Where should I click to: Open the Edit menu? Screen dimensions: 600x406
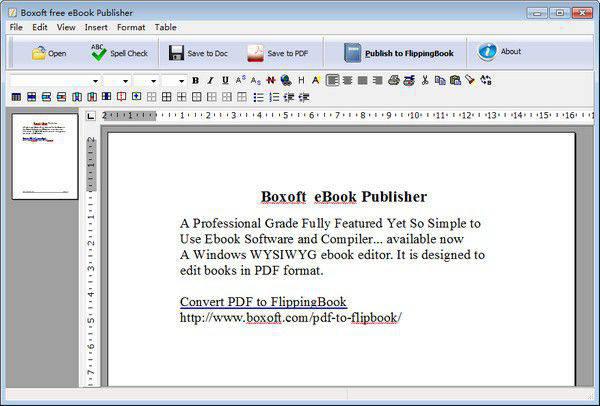click(40, 27)
